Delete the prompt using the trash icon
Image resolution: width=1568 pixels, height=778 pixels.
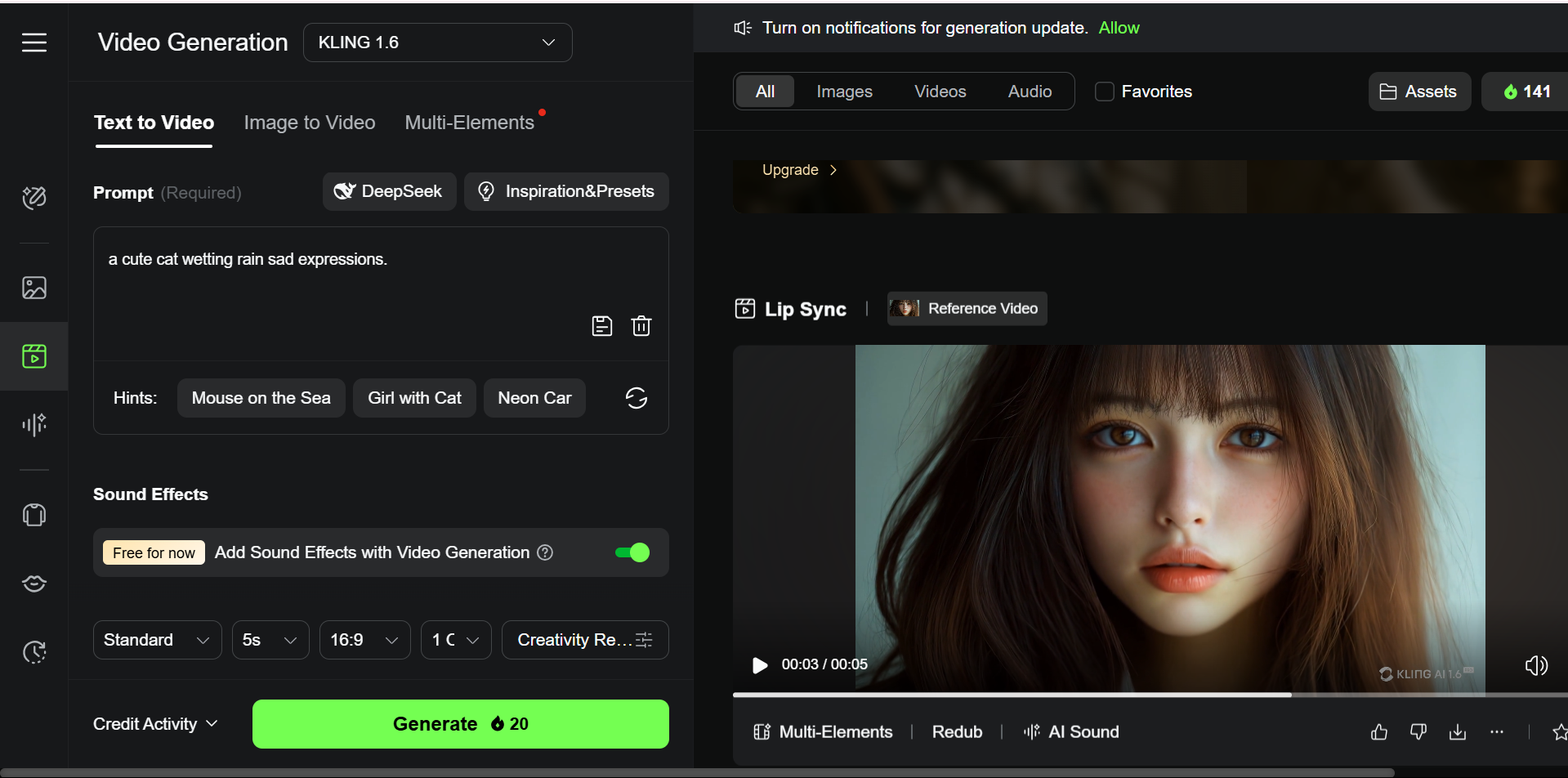pos(642,325)
